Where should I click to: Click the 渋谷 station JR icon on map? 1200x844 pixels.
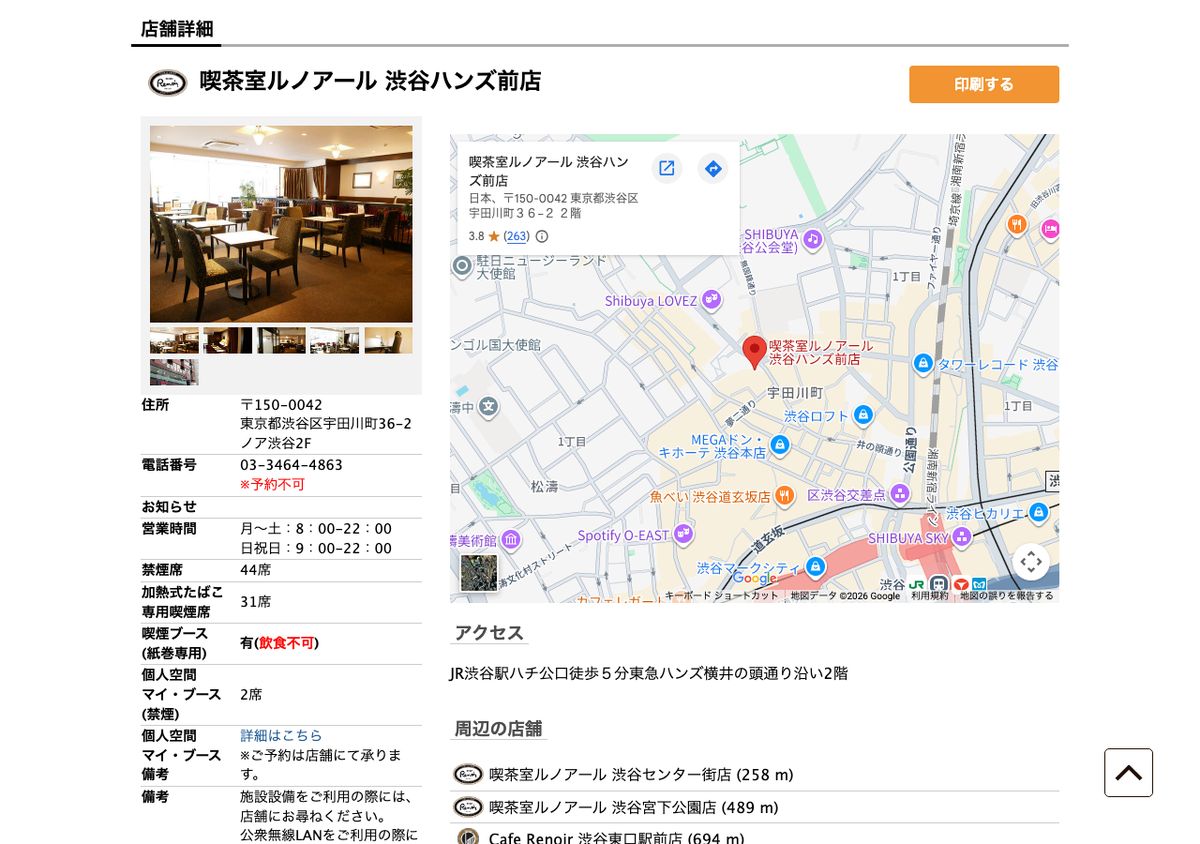pos(915,584)
